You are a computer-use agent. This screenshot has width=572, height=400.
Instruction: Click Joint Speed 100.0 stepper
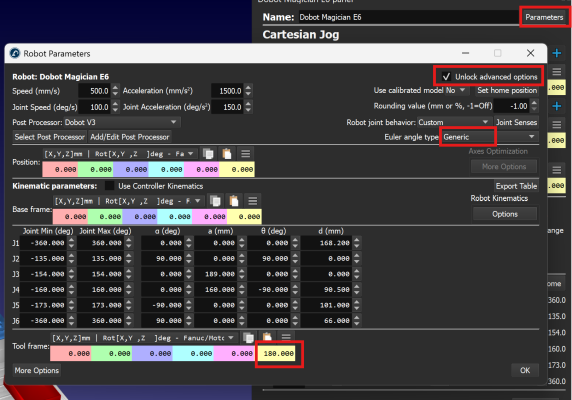coord(115,107)
